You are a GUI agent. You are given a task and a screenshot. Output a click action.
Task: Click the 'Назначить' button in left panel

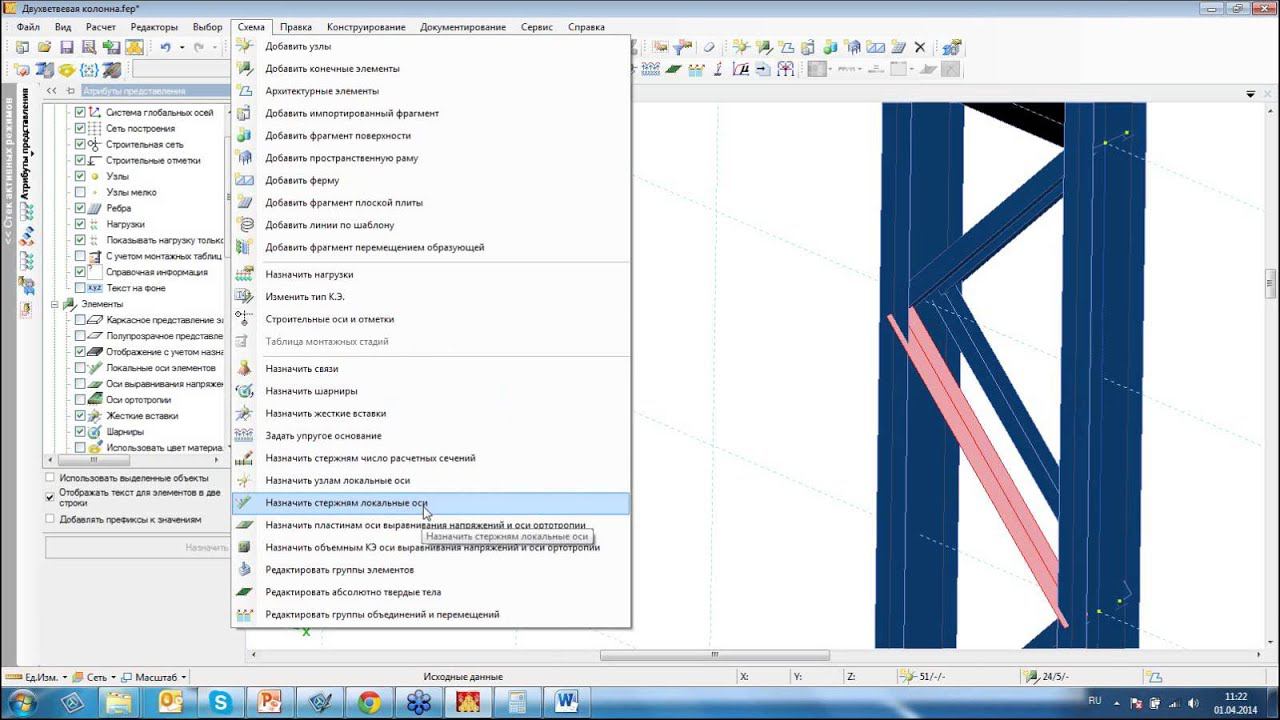coord(136,547)
